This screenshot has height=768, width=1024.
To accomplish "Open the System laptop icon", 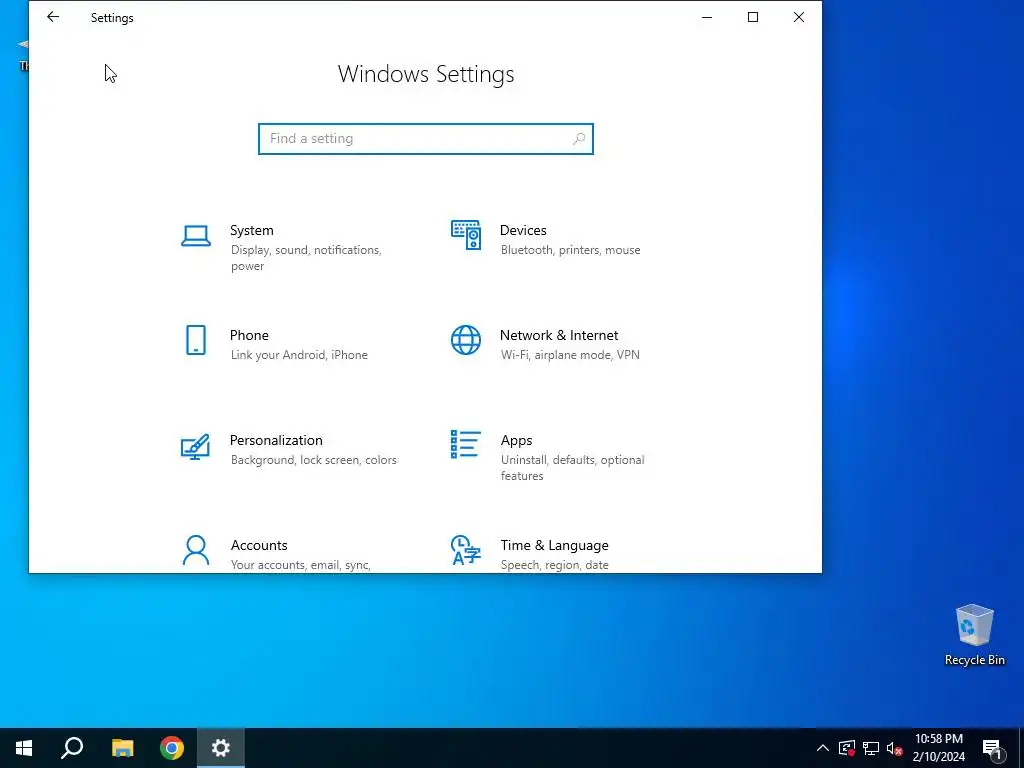I will 196,236.
